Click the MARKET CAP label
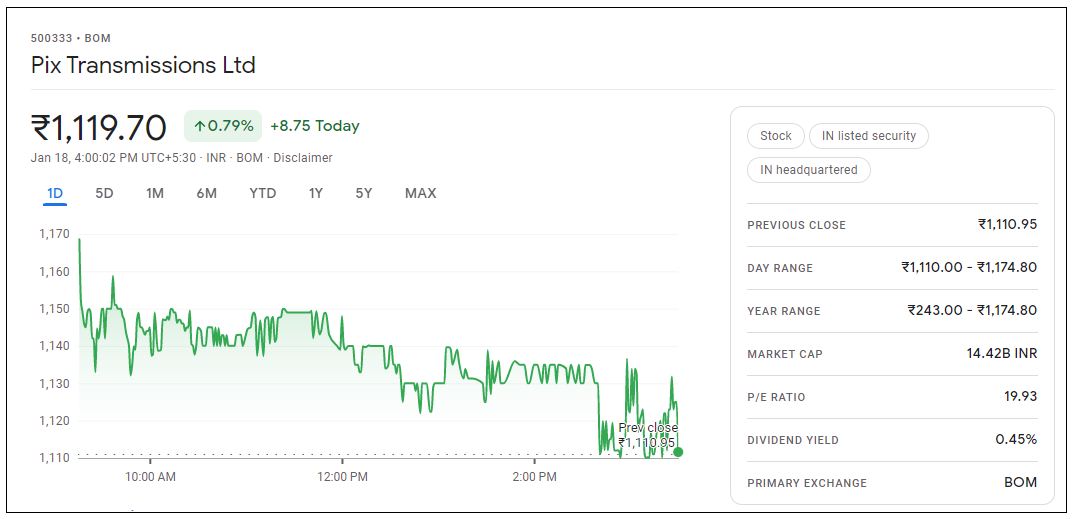 [785, 355]
